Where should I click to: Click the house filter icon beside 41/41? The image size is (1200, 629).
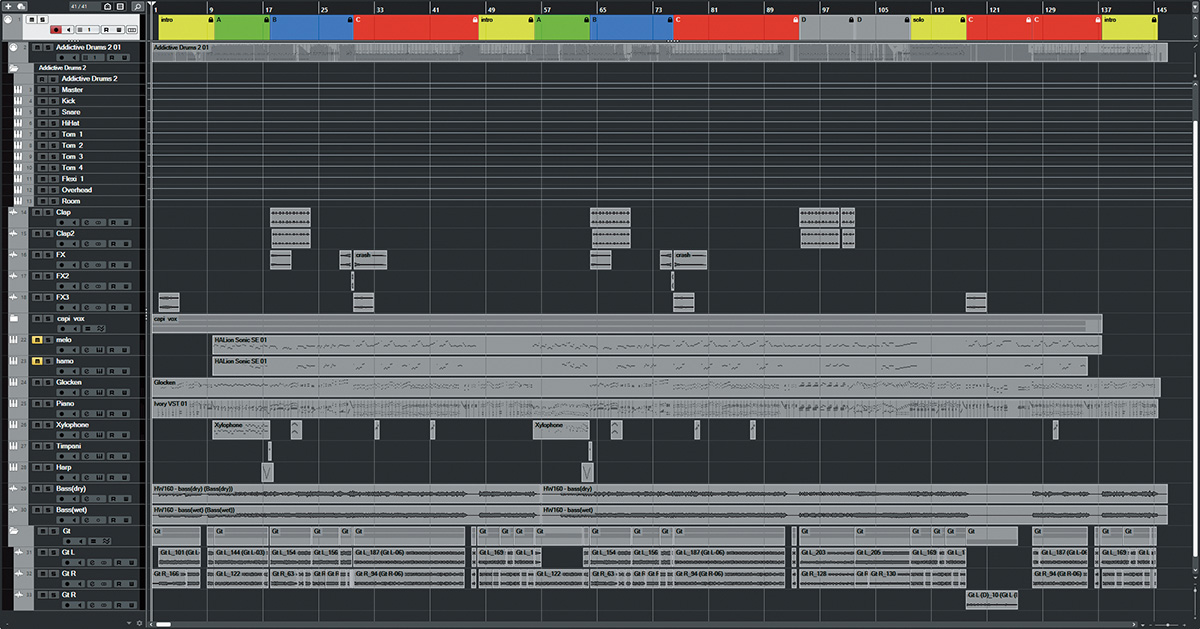[108, 6]
